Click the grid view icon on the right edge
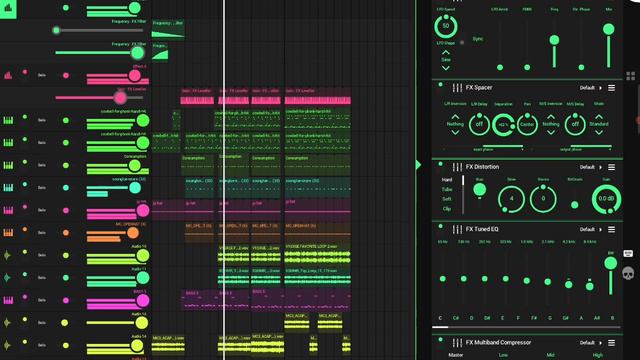This screenshot has height=360, width=640. (x=631, y=76)
